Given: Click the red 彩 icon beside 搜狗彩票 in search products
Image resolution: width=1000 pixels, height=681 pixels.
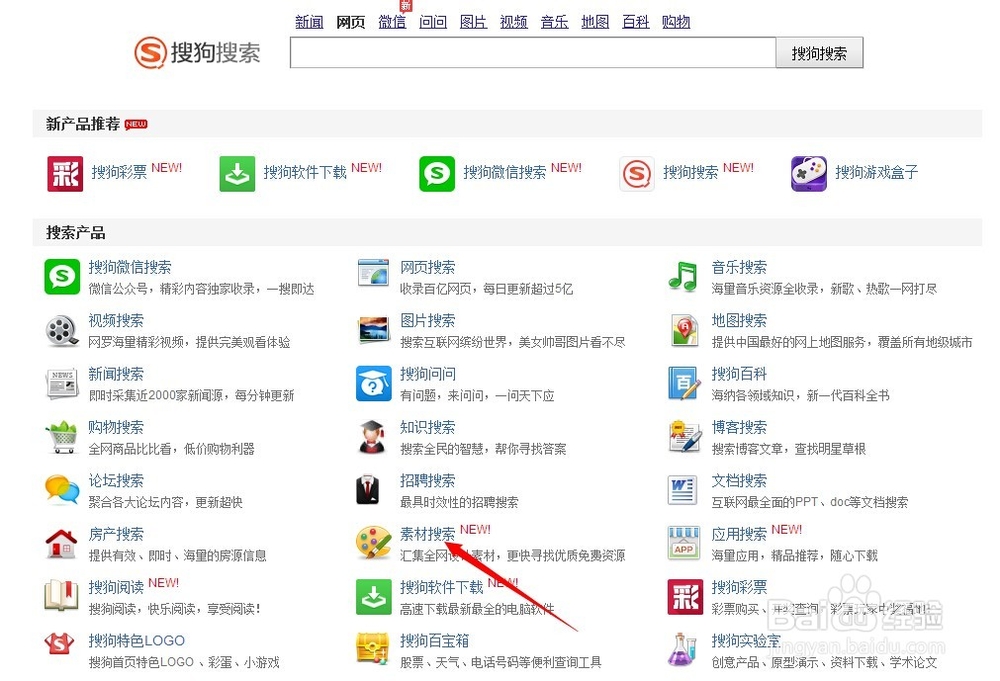Looking at the screenshot, I should coord(685,597).
